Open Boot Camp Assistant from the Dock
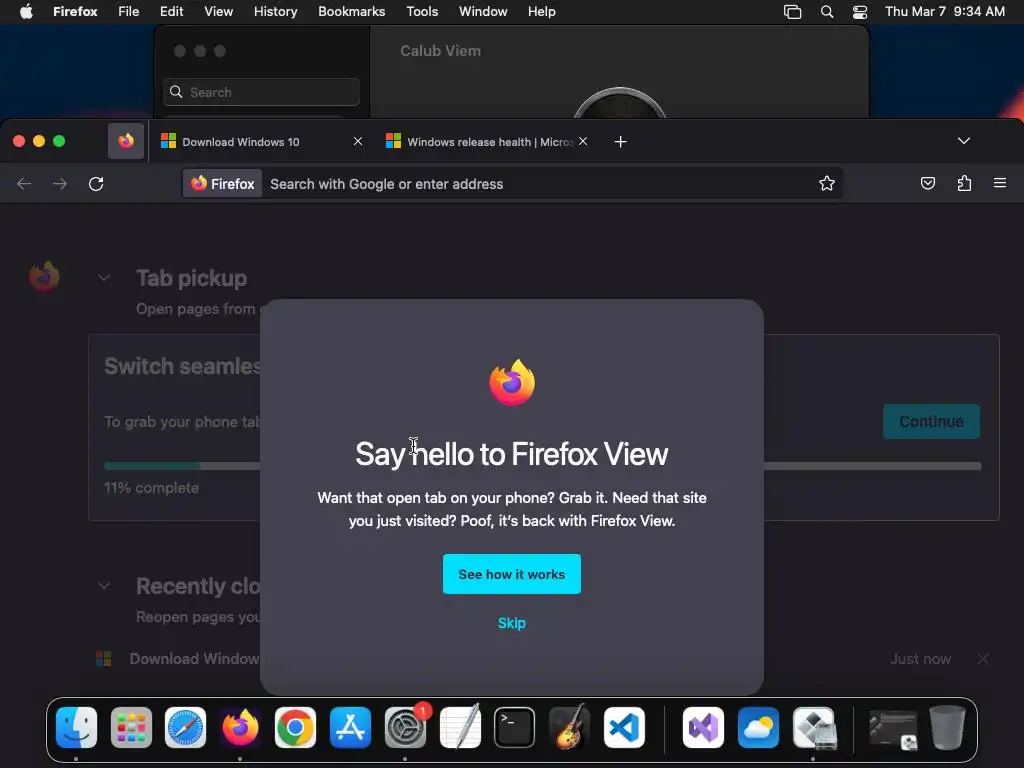 pos(814,728)
